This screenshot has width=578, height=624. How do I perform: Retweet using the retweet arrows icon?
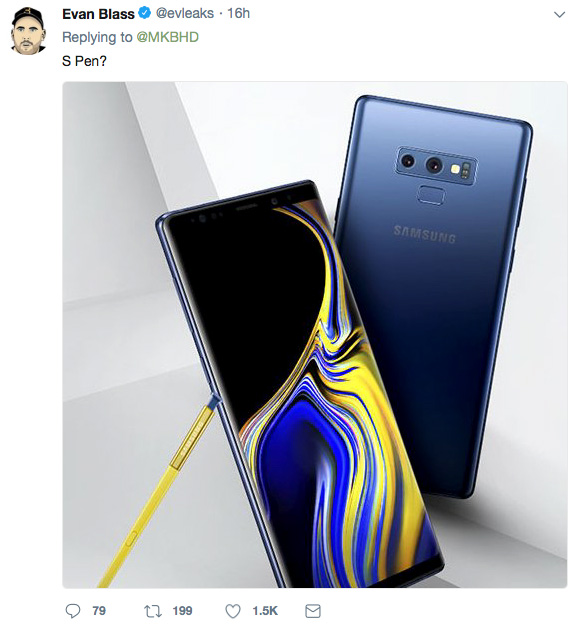click(x=152, y=611)
